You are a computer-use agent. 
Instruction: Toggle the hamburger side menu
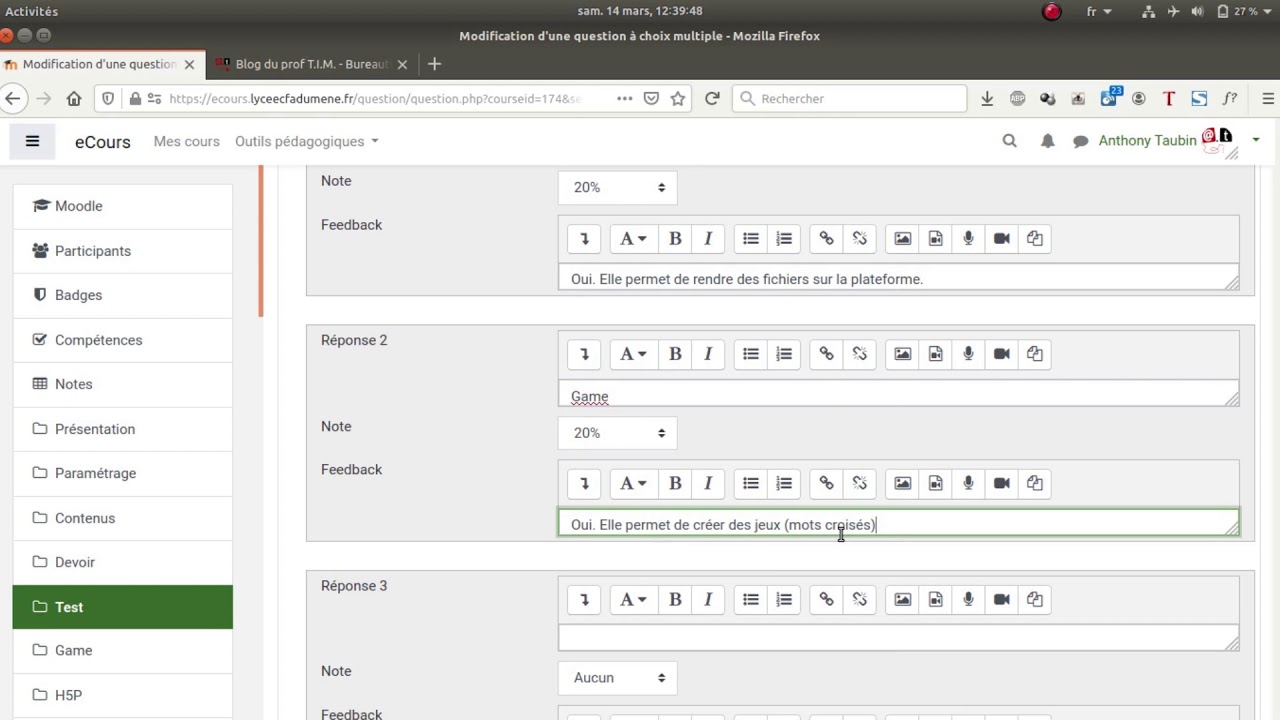(32, 142)
